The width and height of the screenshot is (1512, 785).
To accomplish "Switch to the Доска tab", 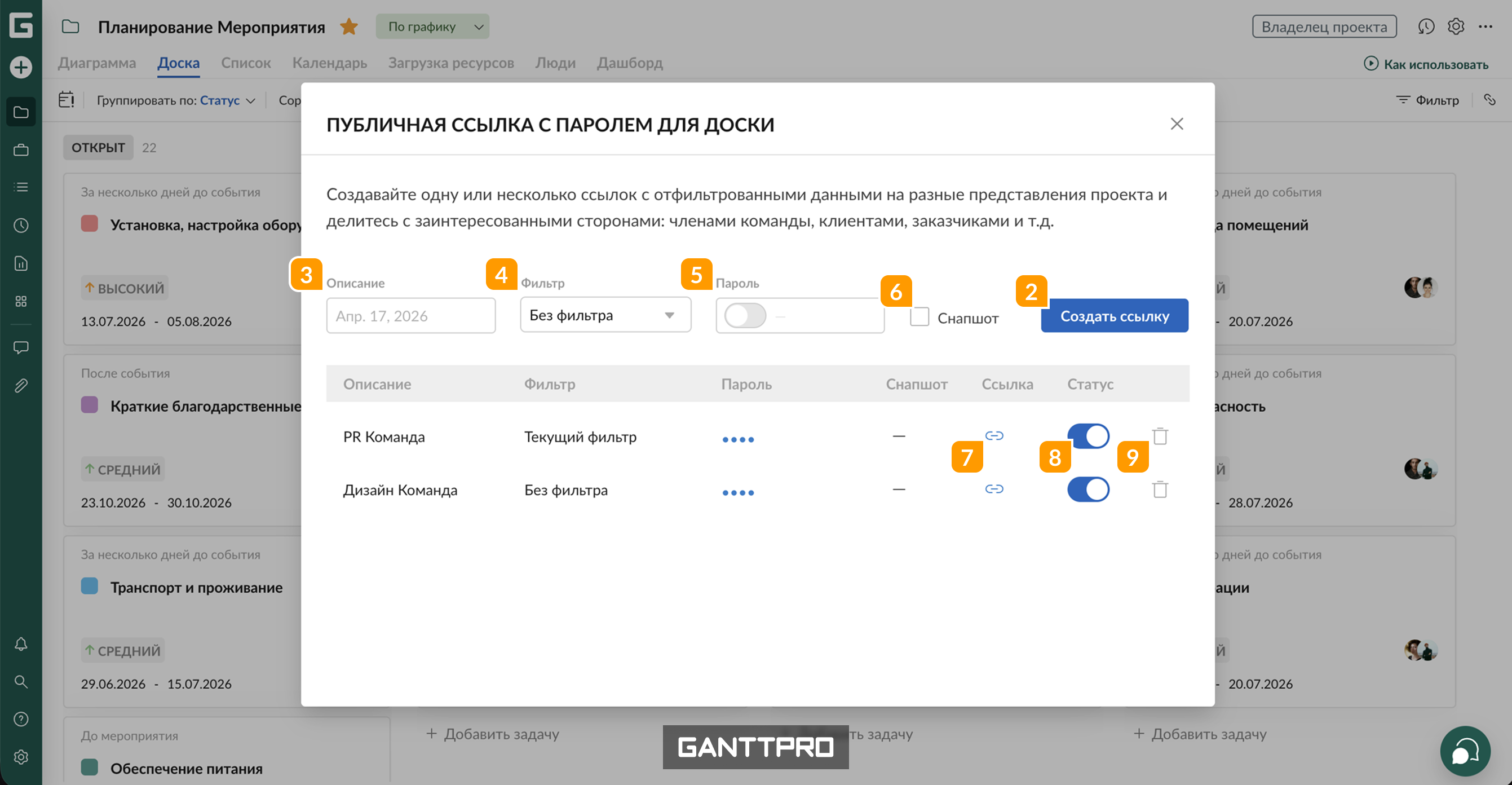I will (x=179, y=63).
